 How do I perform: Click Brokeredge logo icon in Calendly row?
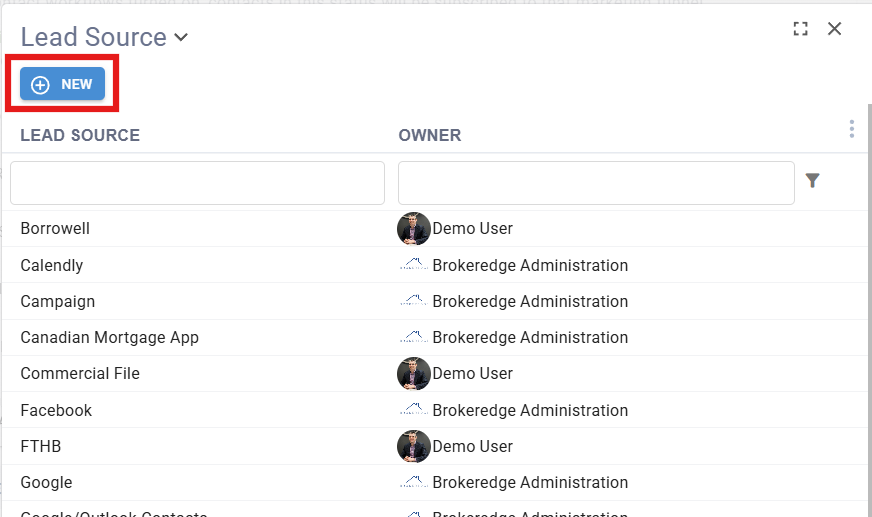click(413, 266)
